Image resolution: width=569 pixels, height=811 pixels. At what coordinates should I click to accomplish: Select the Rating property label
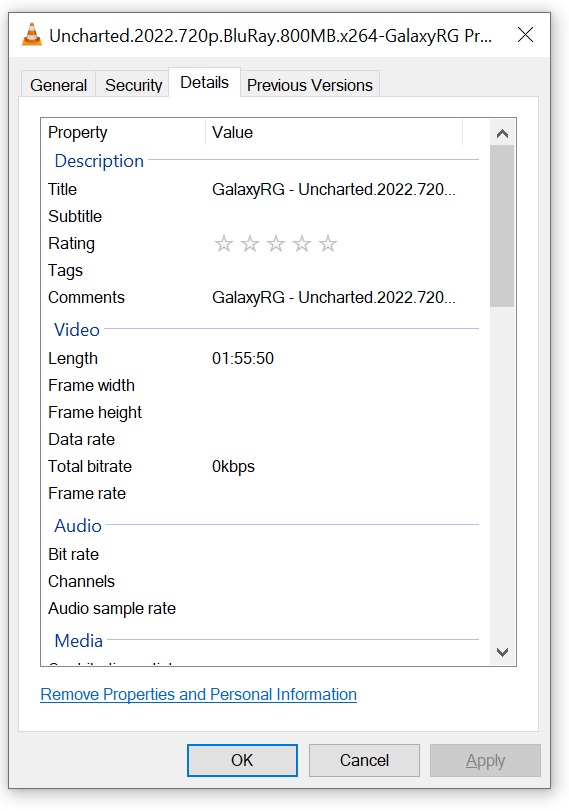71,244
